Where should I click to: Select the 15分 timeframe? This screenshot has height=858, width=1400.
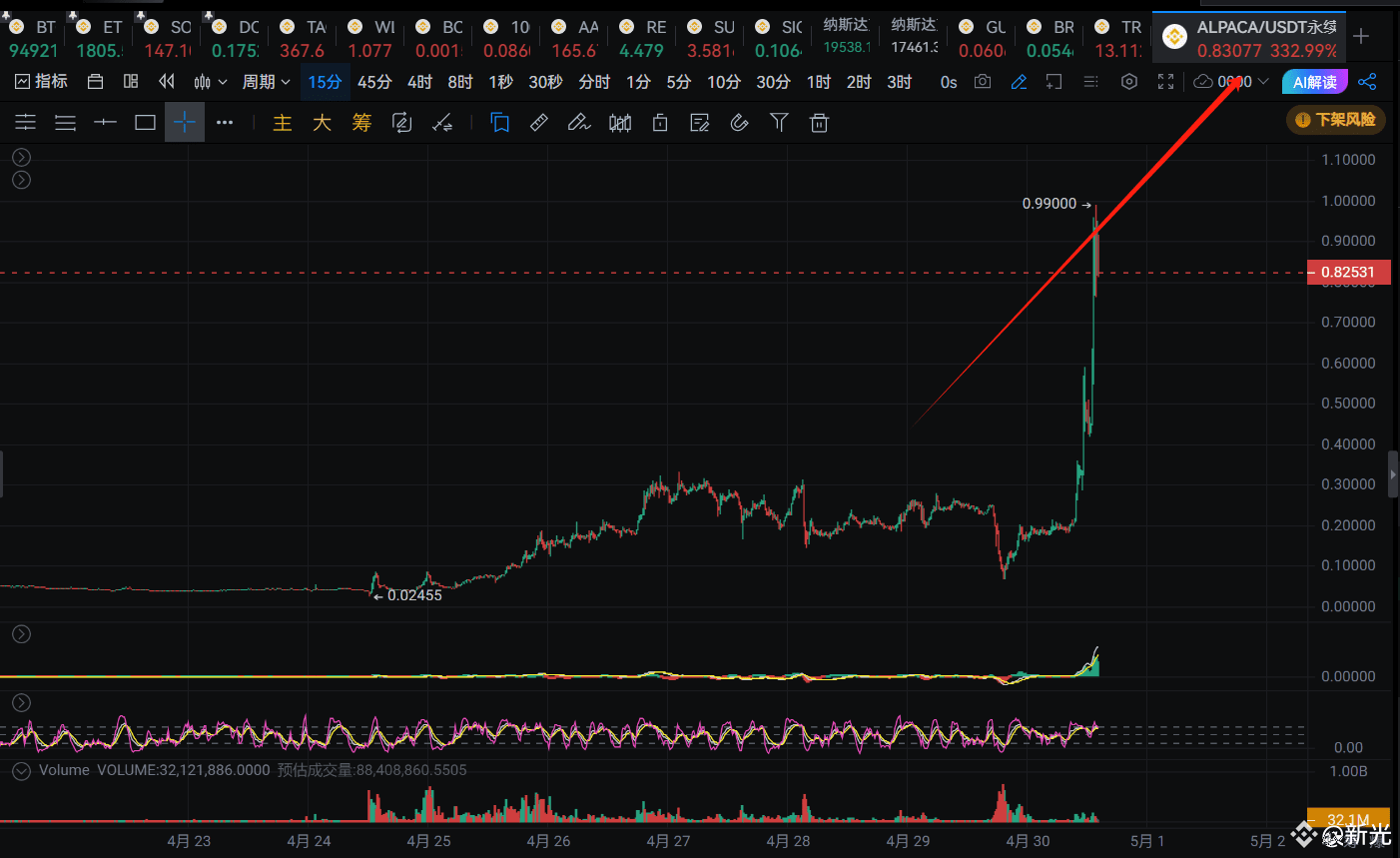(325, 82)
